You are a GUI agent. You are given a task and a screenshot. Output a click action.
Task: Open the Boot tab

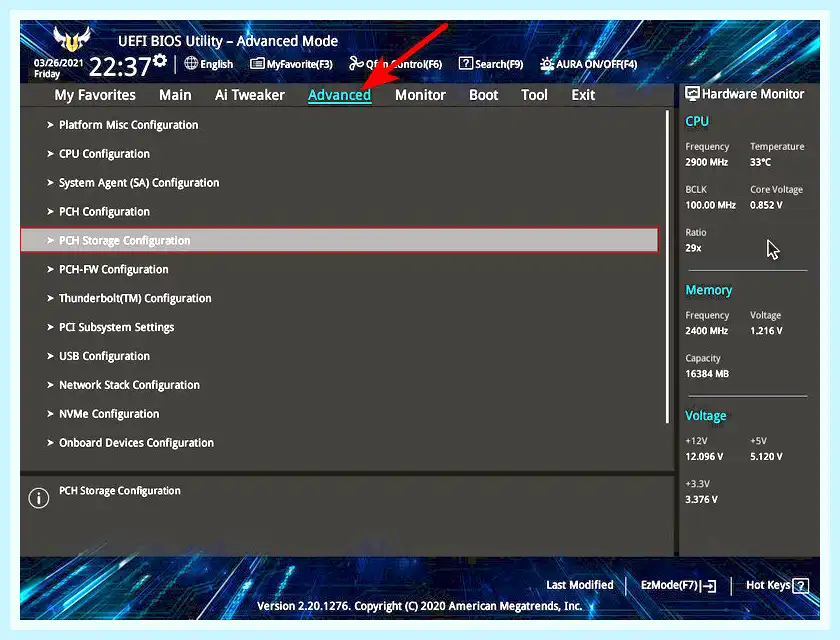click(484, 95)
